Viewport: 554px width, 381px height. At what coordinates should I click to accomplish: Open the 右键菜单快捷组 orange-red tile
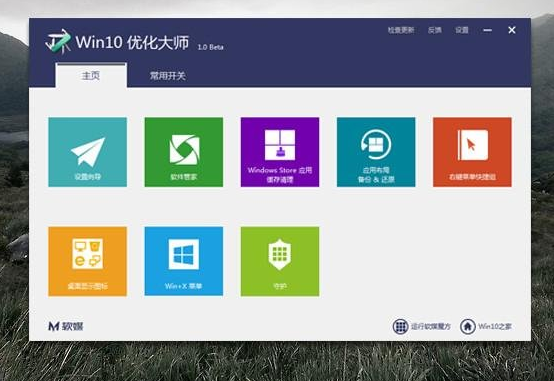coord(472,152)
